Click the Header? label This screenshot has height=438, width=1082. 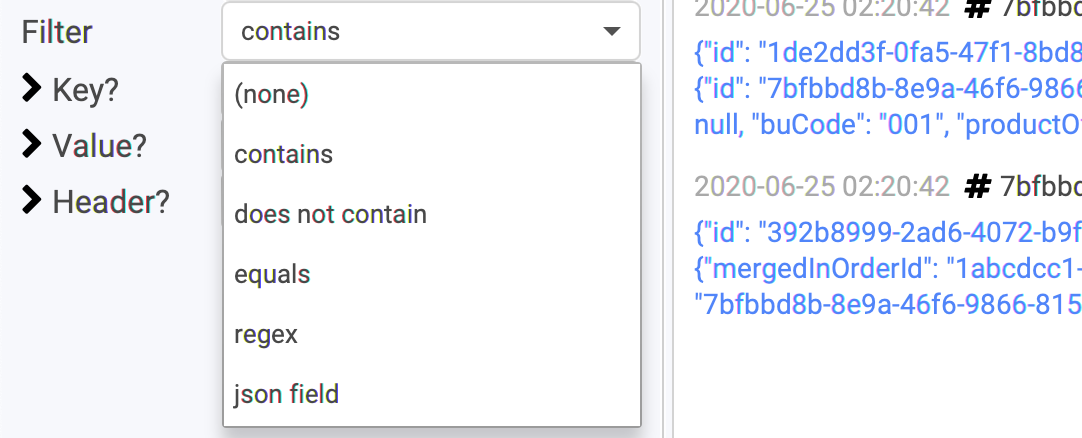tap(111, 202)
